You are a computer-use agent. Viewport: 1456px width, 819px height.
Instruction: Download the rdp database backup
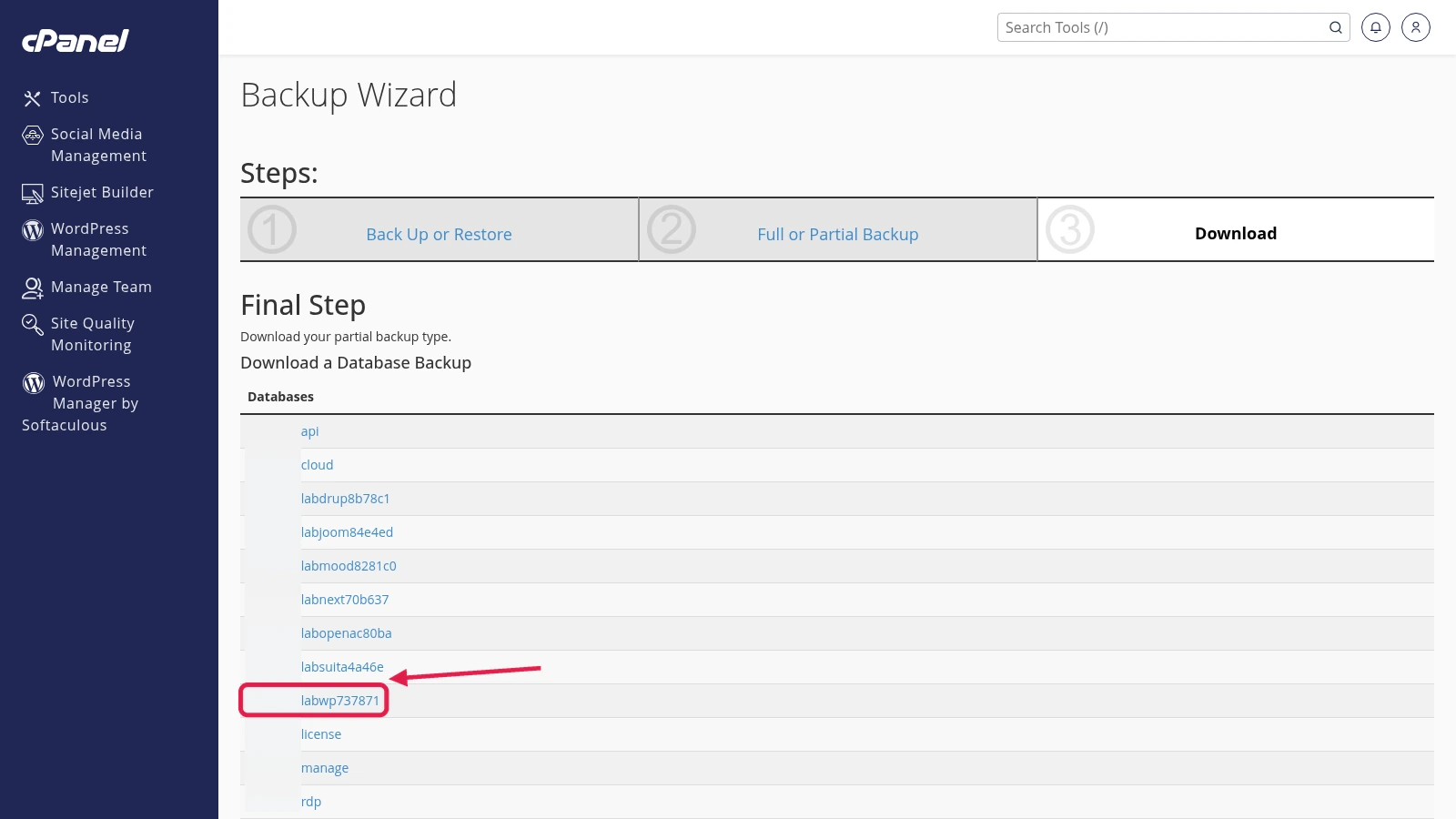tap(311, 802)
